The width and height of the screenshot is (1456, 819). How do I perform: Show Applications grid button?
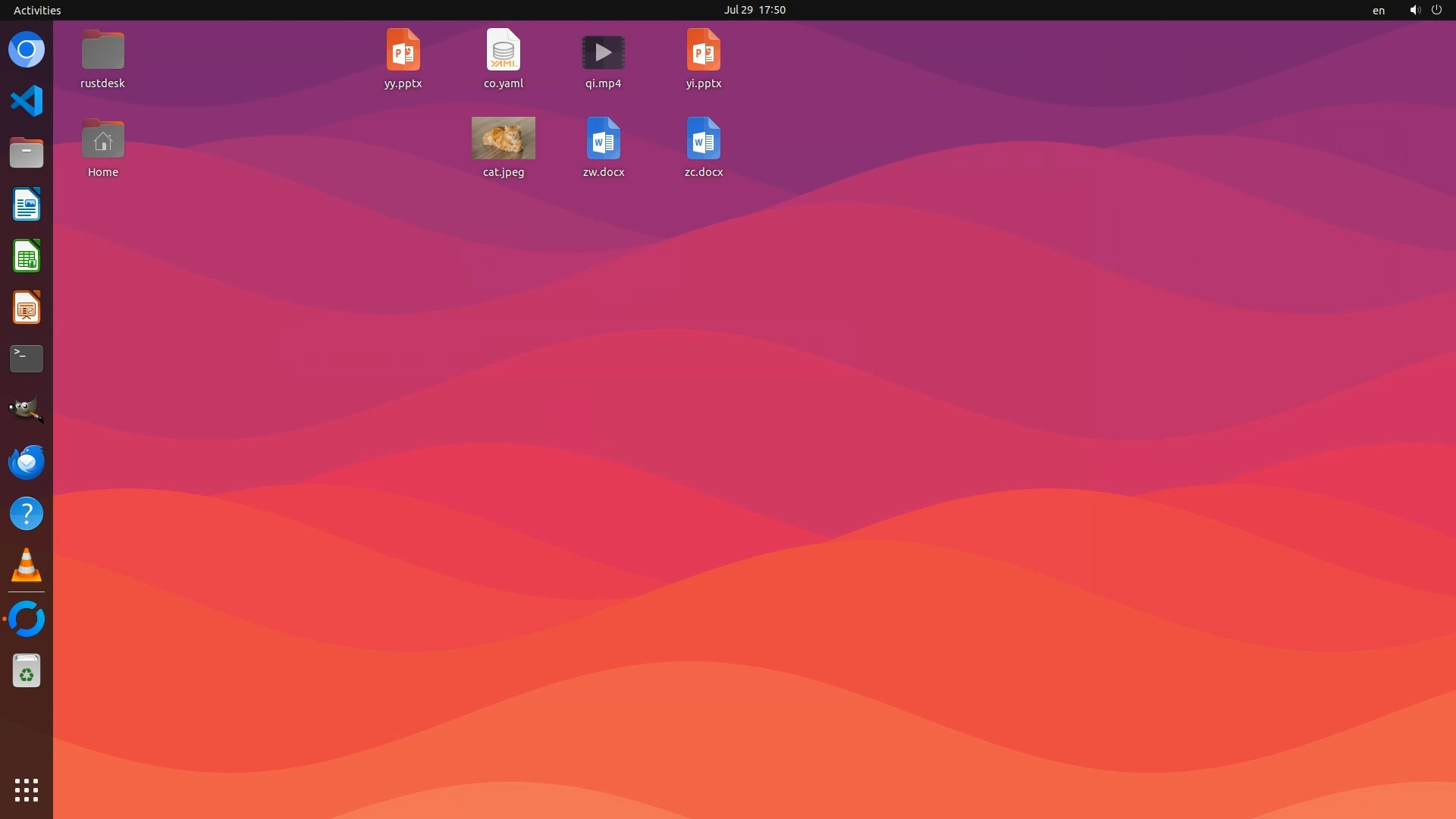[x=27, y=789]
